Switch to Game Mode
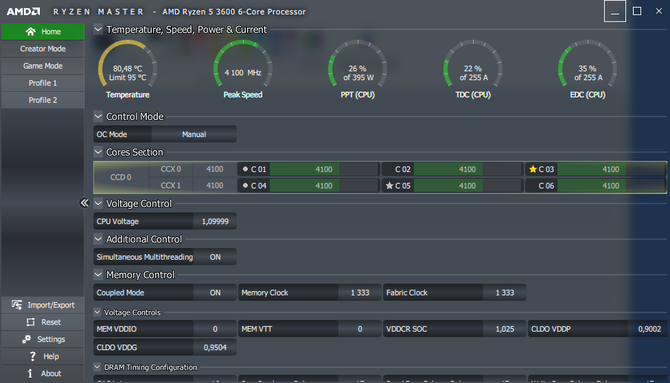The image size is (670, 383). 43,66
